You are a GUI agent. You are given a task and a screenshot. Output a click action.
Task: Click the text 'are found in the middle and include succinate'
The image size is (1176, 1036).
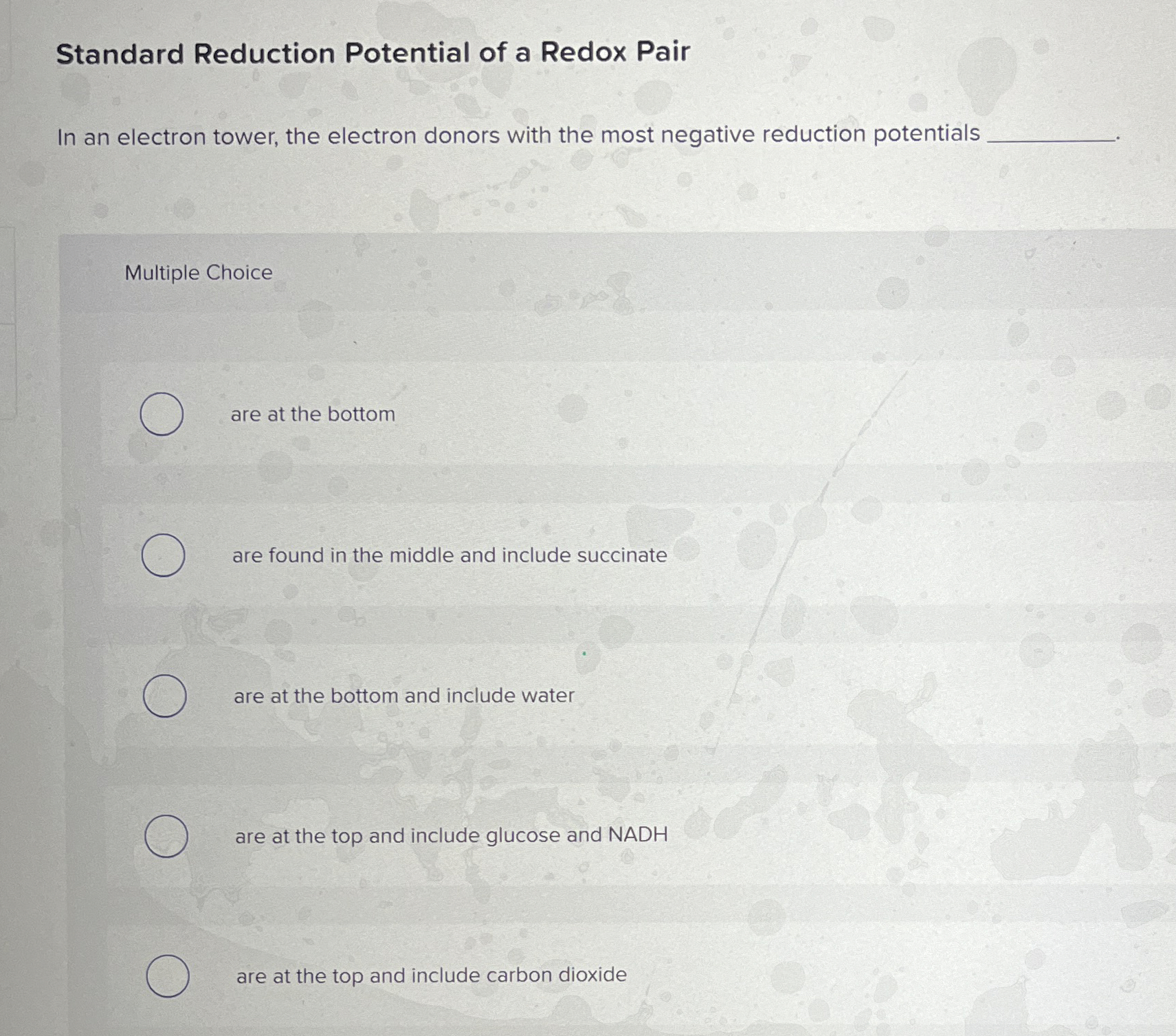450,555
